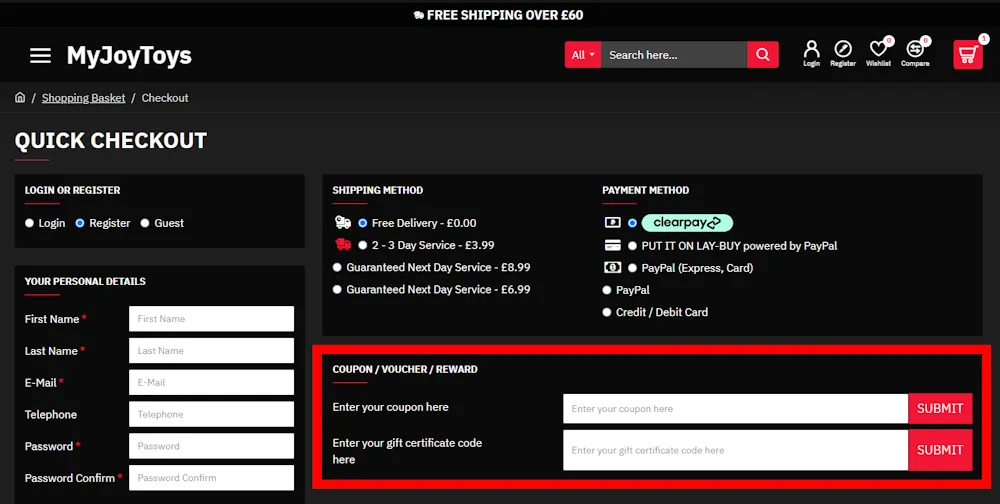Click the SHIPPING METHOD heading

[x=378, y=190]
